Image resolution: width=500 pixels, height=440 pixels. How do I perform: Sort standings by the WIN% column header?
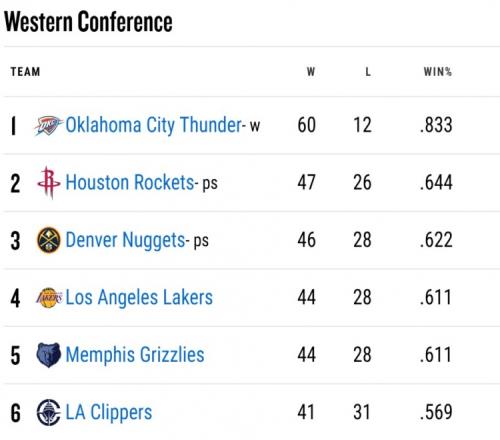pyautogui.click(x=438, y=72)
